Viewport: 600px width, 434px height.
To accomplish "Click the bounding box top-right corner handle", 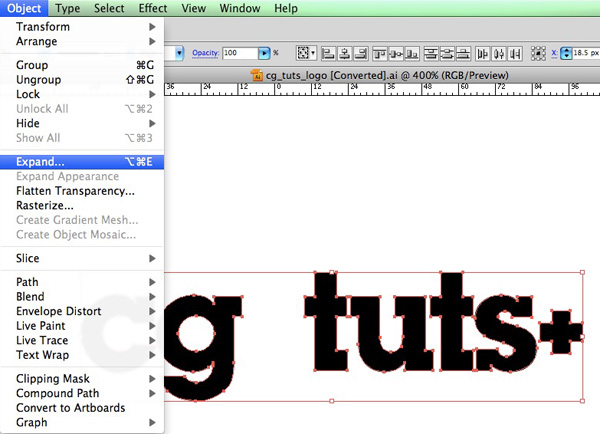I will [x=582, y=272].
